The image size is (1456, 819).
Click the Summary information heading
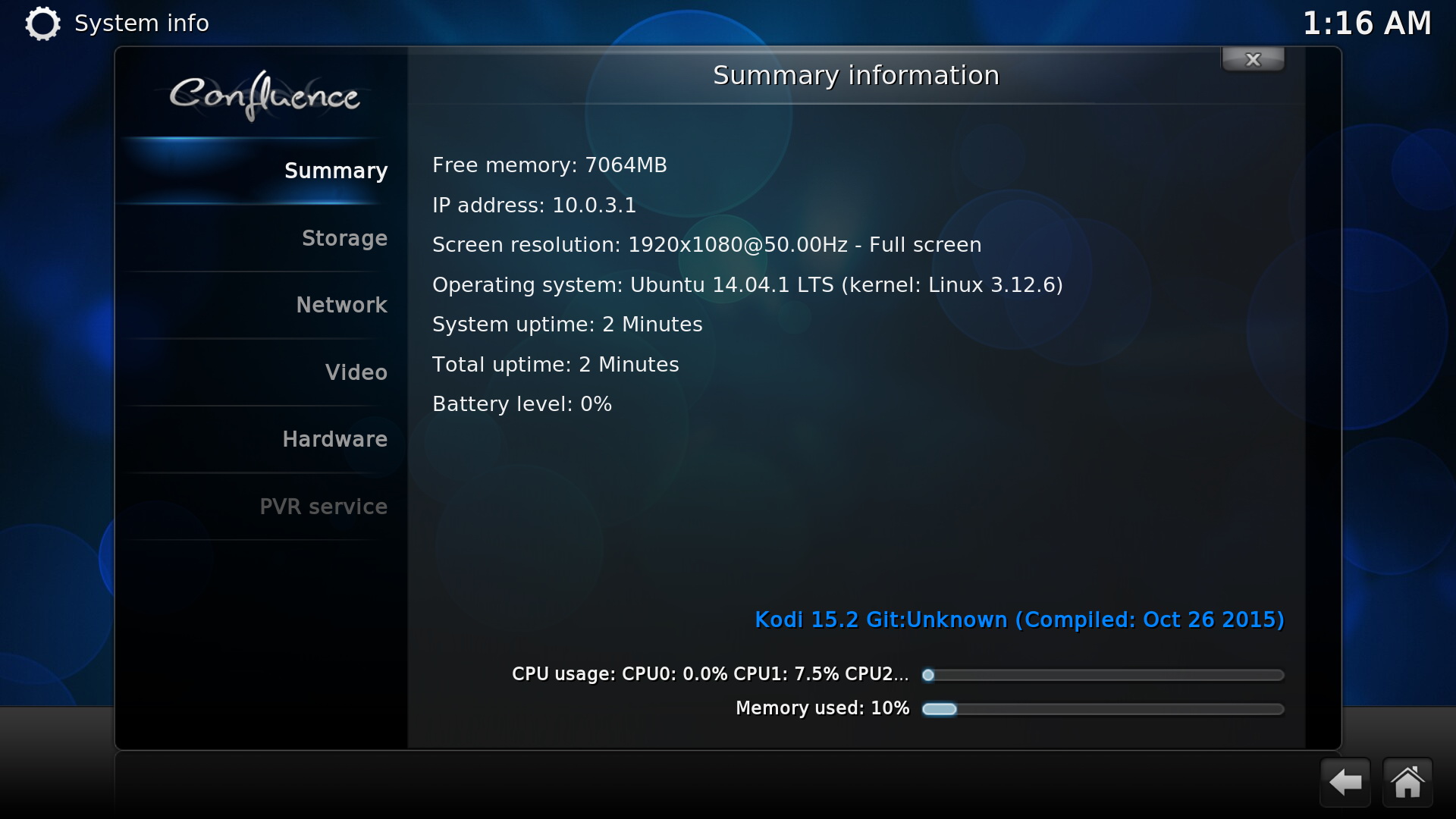point(856,75)
